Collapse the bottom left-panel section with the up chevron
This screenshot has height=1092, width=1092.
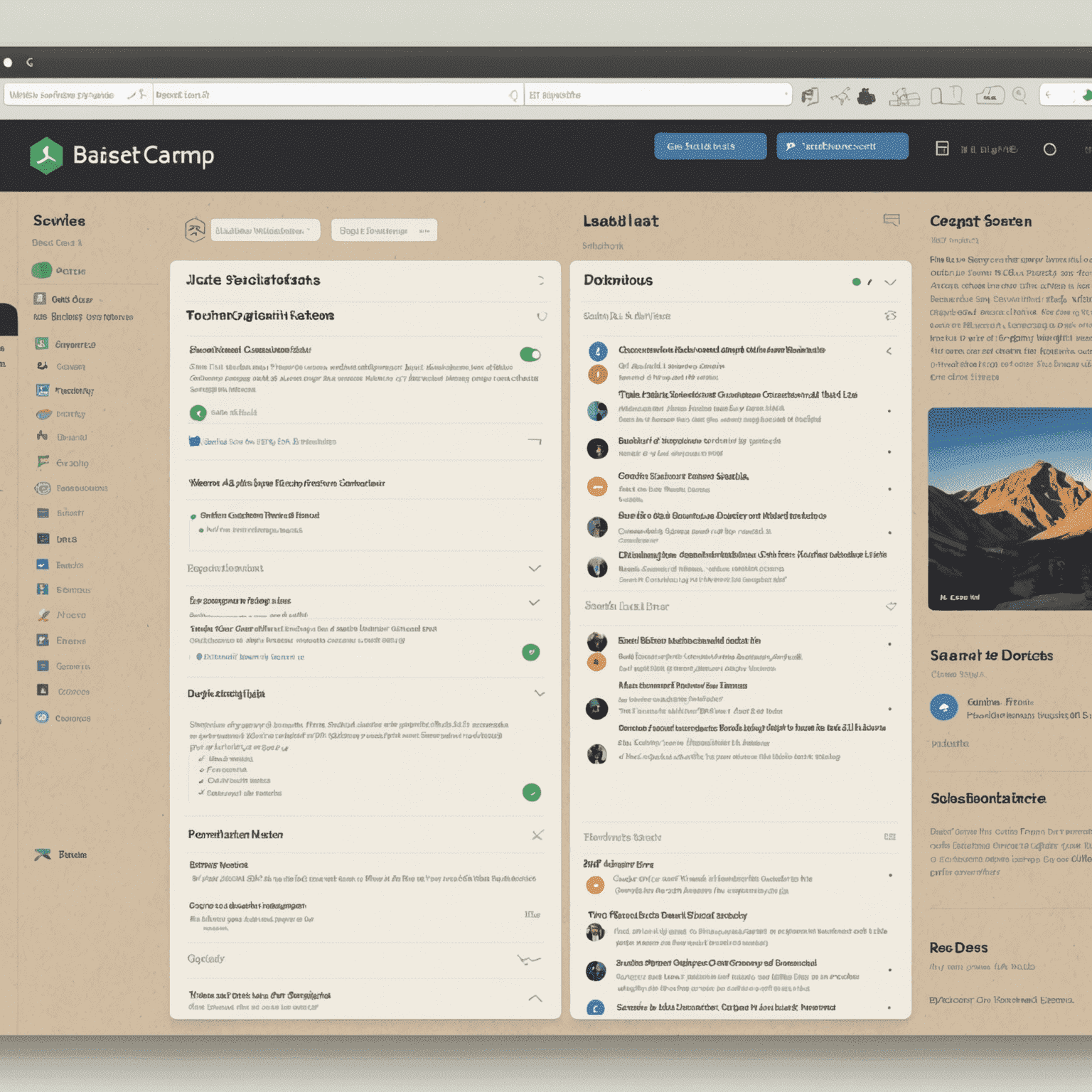tap(535, 998)
